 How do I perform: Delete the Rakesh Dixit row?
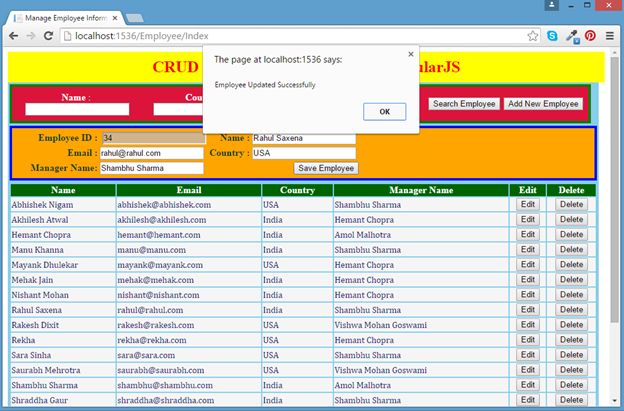tap(571, 325)
